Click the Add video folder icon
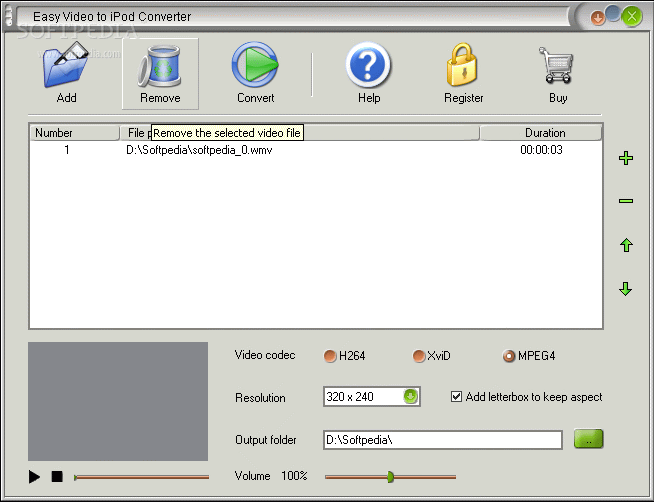 (66, 65)
